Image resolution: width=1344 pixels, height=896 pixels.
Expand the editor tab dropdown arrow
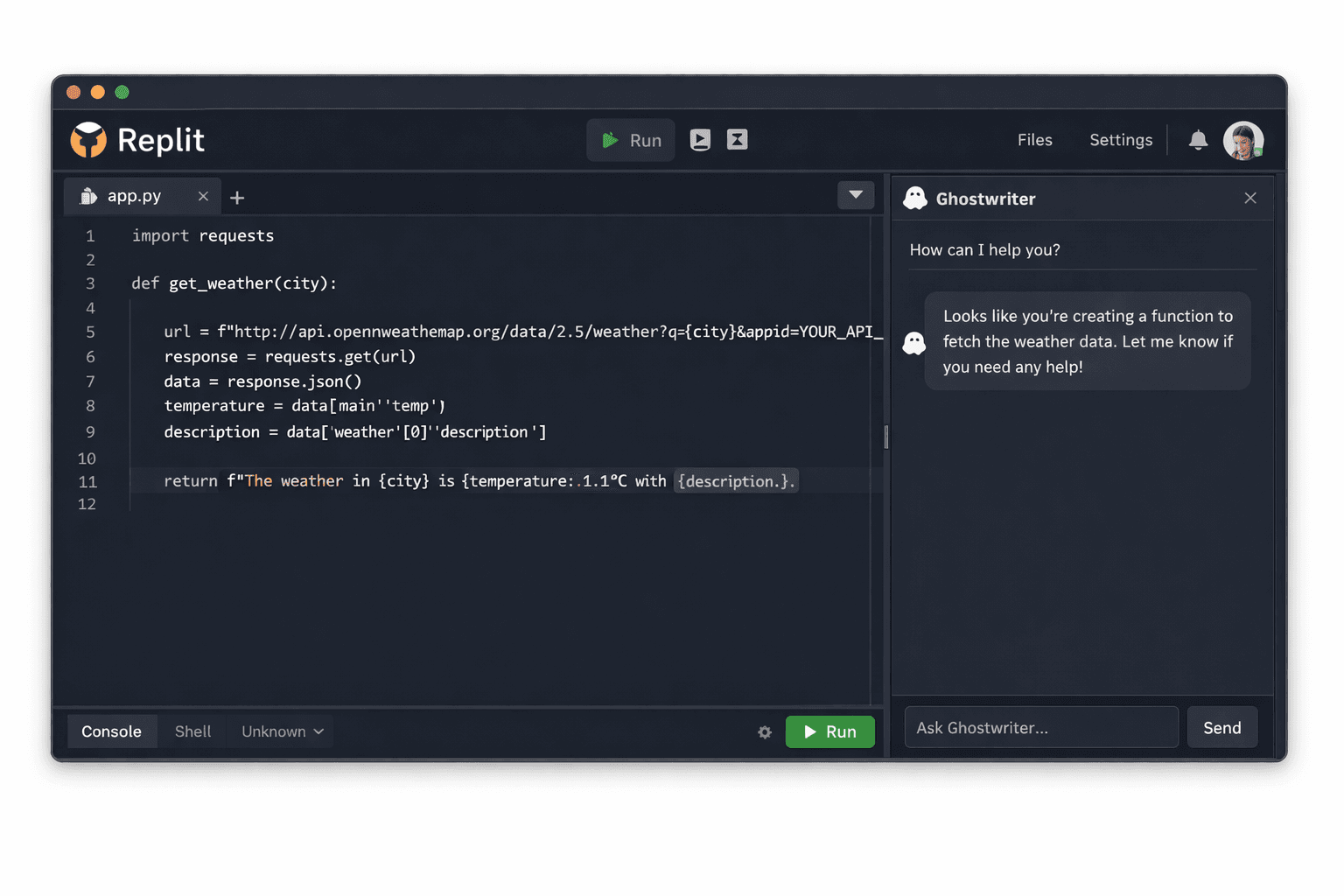point(856,195)
